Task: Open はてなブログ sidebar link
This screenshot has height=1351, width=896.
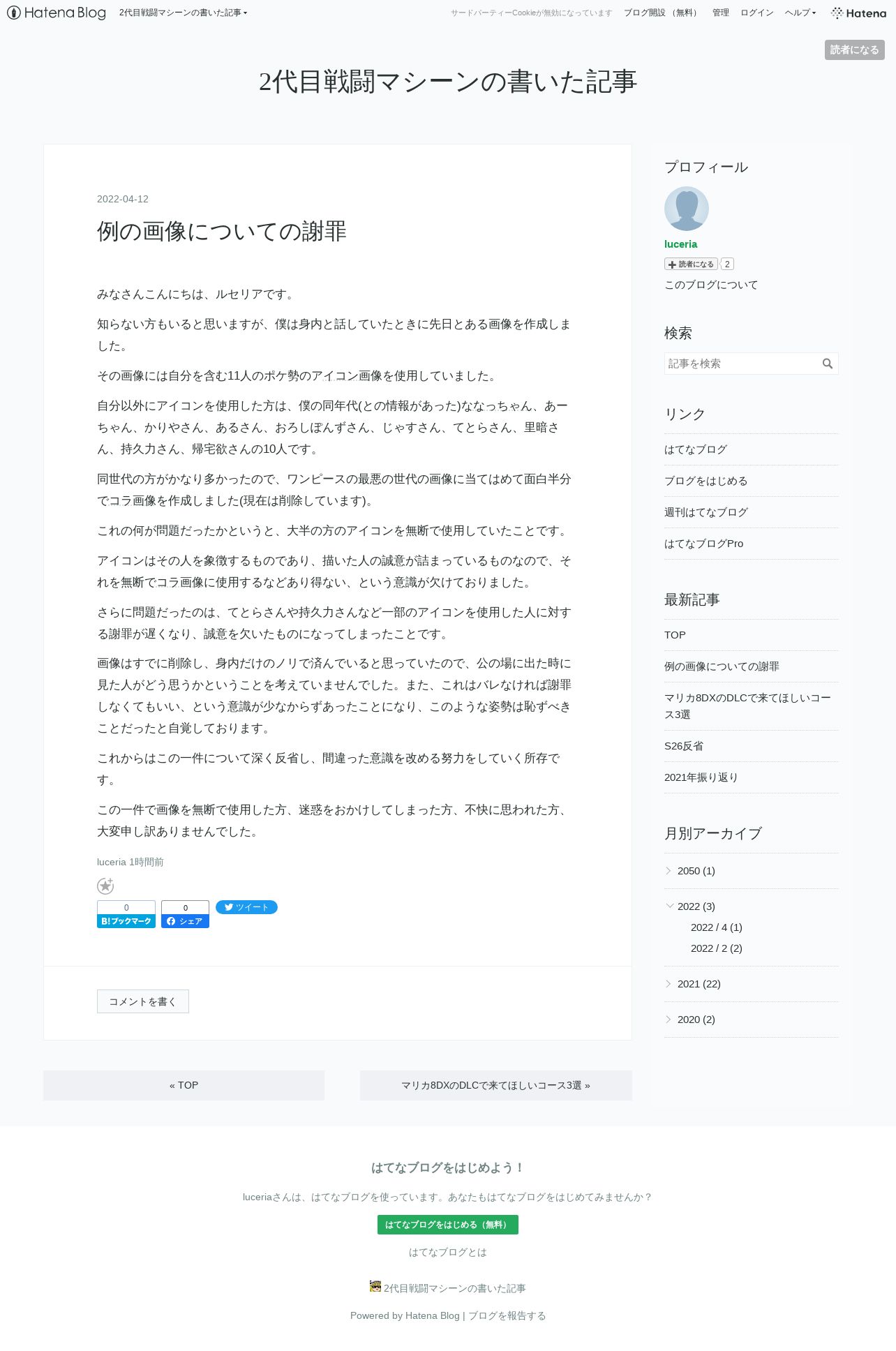Action: [x=696, y=449]
